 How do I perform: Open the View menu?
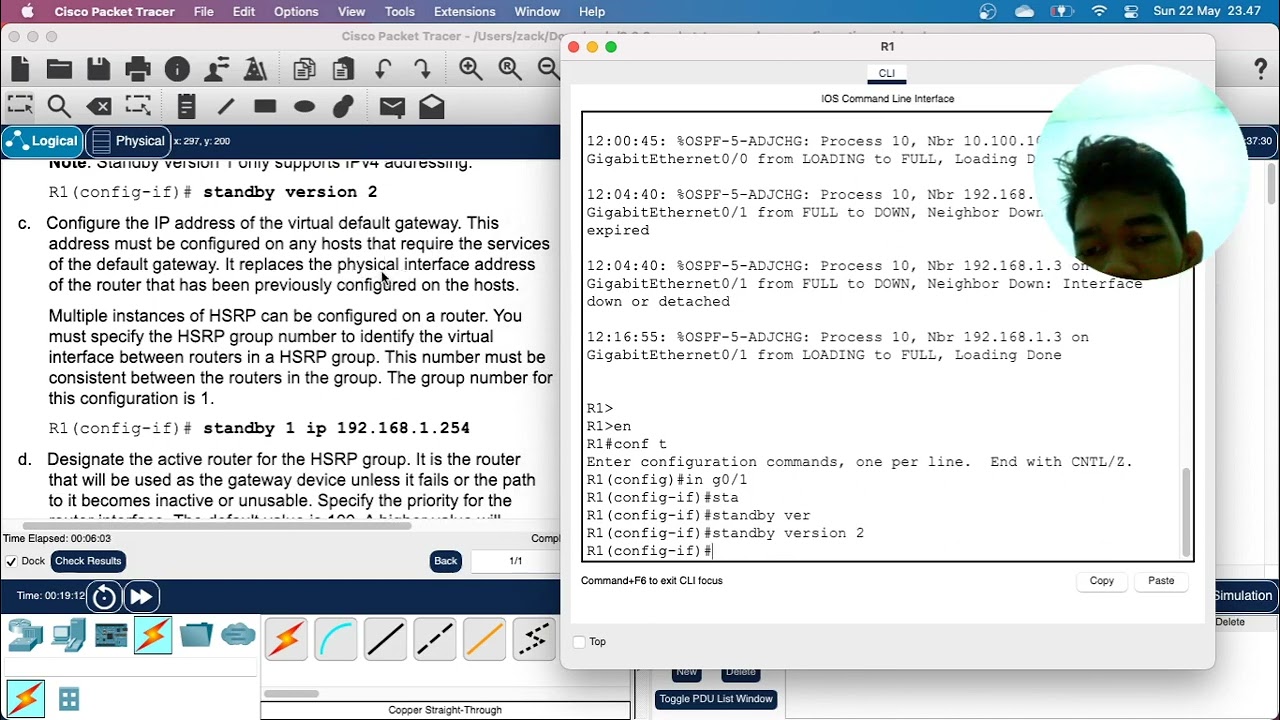351,11
